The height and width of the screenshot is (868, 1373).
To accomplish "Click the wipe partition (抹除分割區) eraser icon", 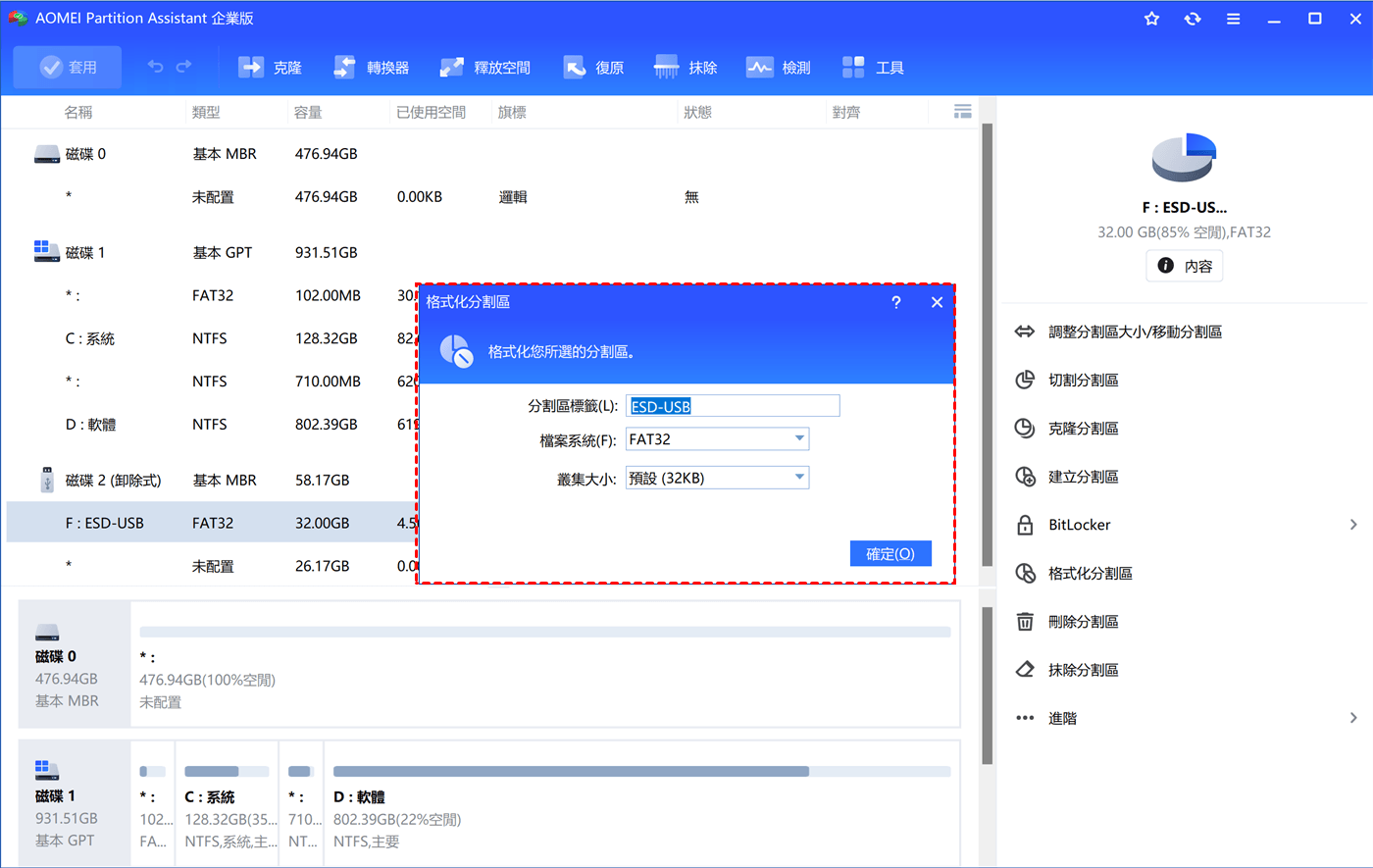I will coord(1025,670).
